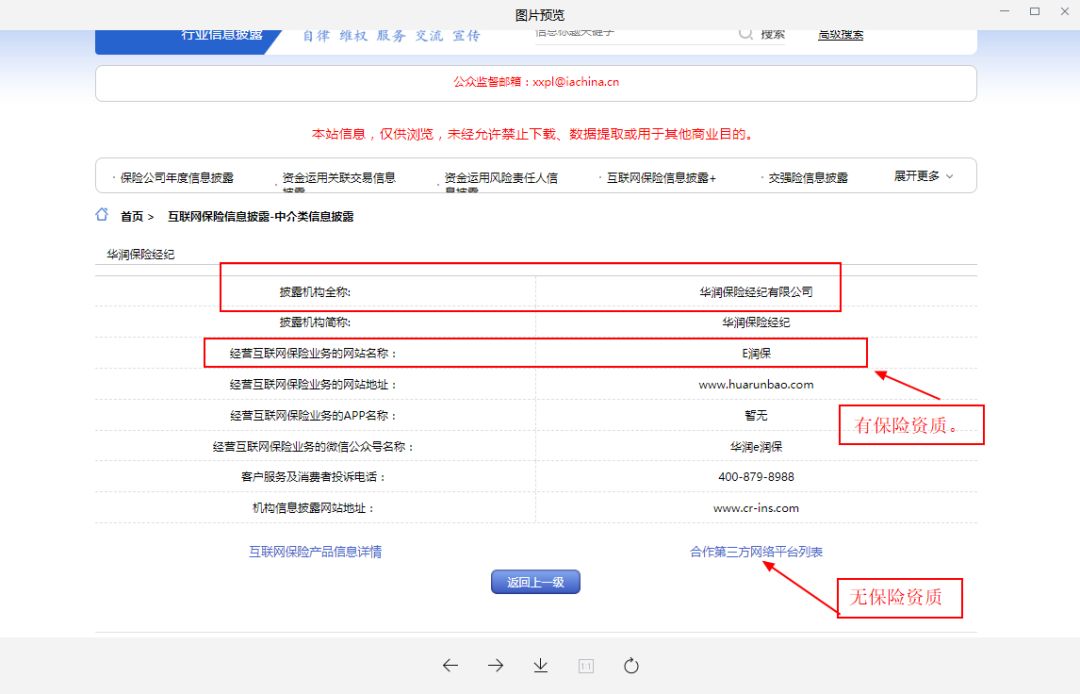This screenshot has height=694, width=1080.
Task: Maximize the 图片预览 window
Action: pos(1035,11)
